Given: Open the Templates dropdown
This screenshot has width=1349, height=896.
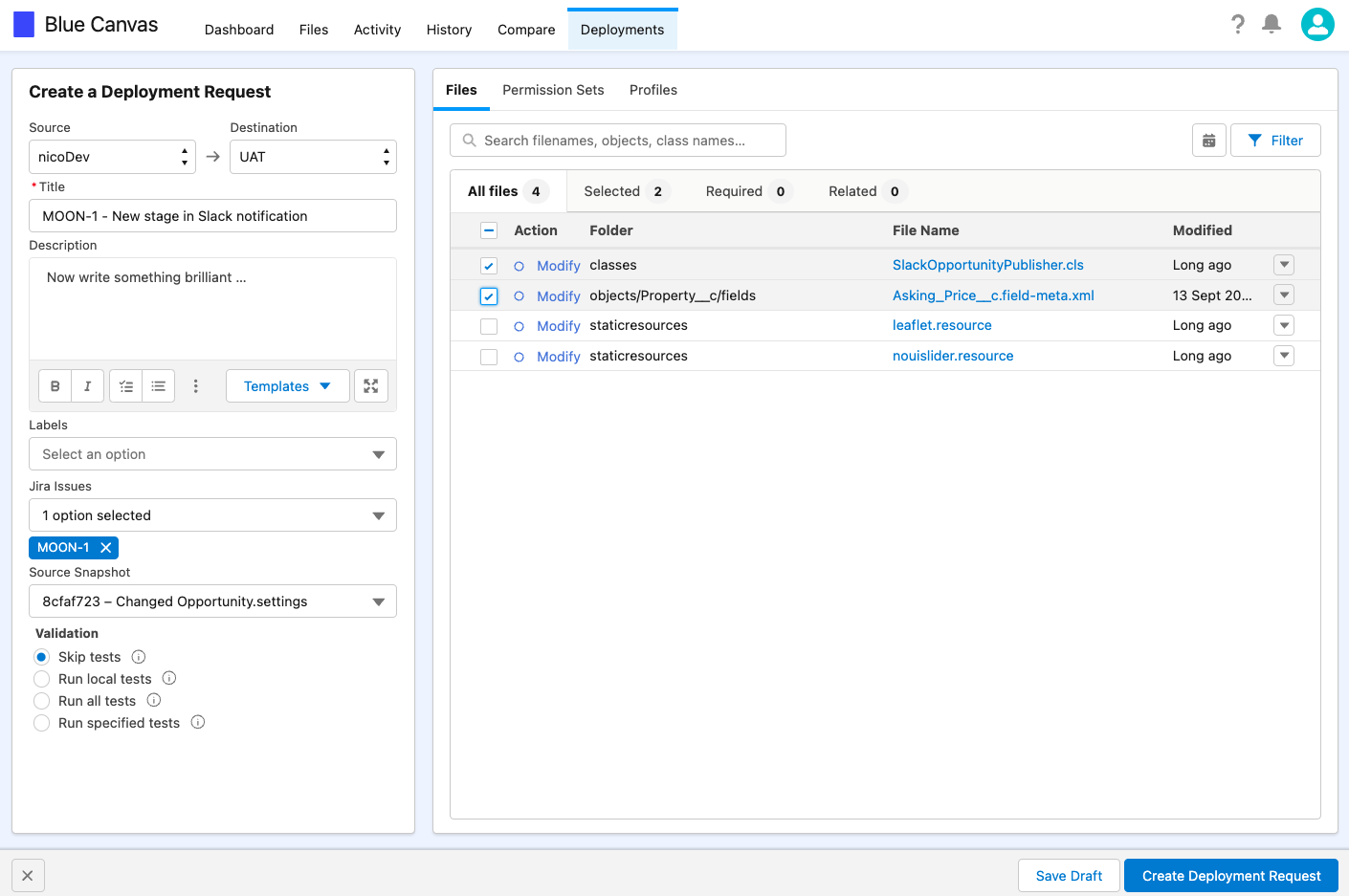Looking at the screenshot, I should [287, 386].
